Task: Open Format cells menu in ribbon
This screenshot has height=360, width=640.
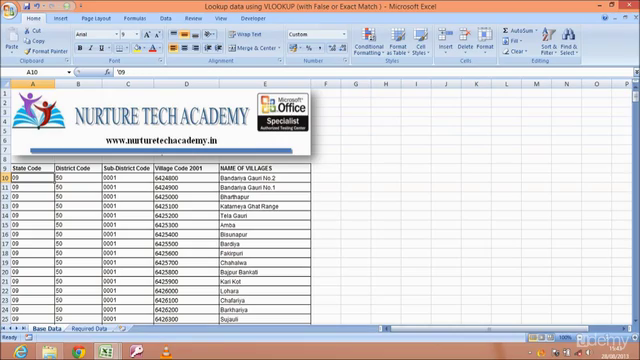Action: coord(485,41)
